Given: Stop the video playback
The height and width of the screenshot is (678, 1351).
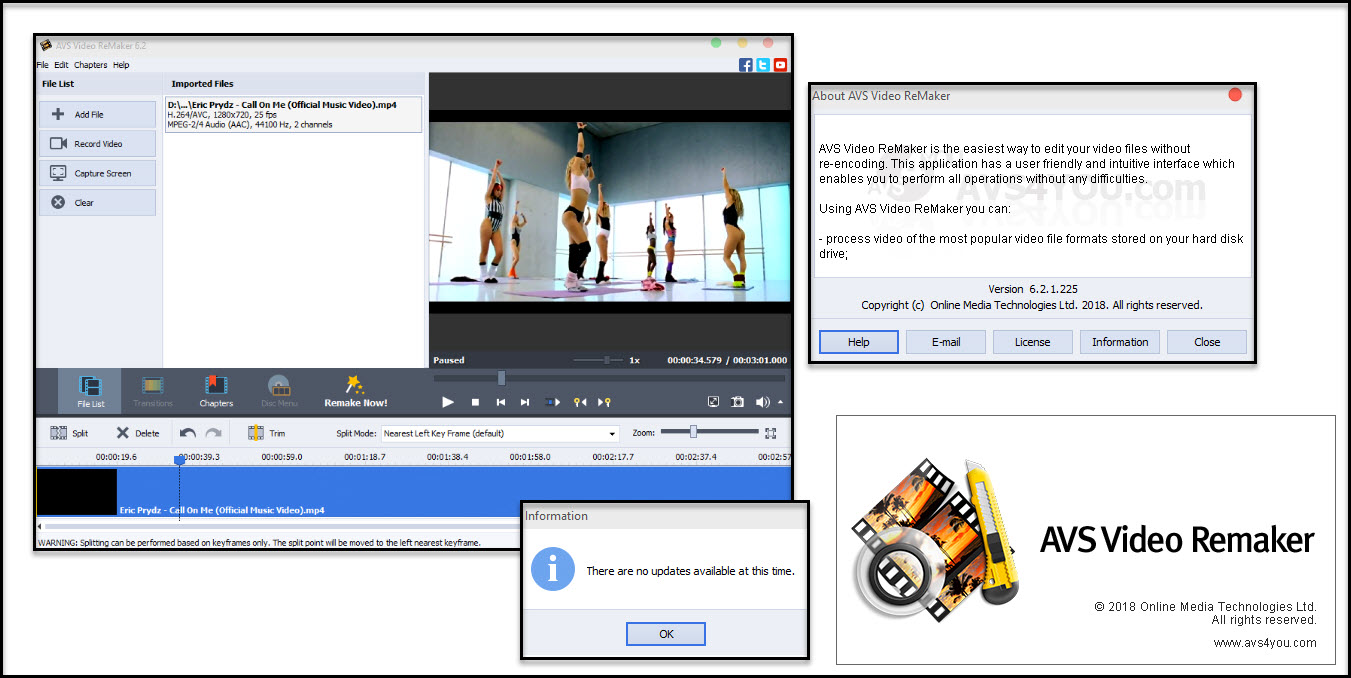Looking at the screenshot, I should pyautogui.click(x=476, y=402).
